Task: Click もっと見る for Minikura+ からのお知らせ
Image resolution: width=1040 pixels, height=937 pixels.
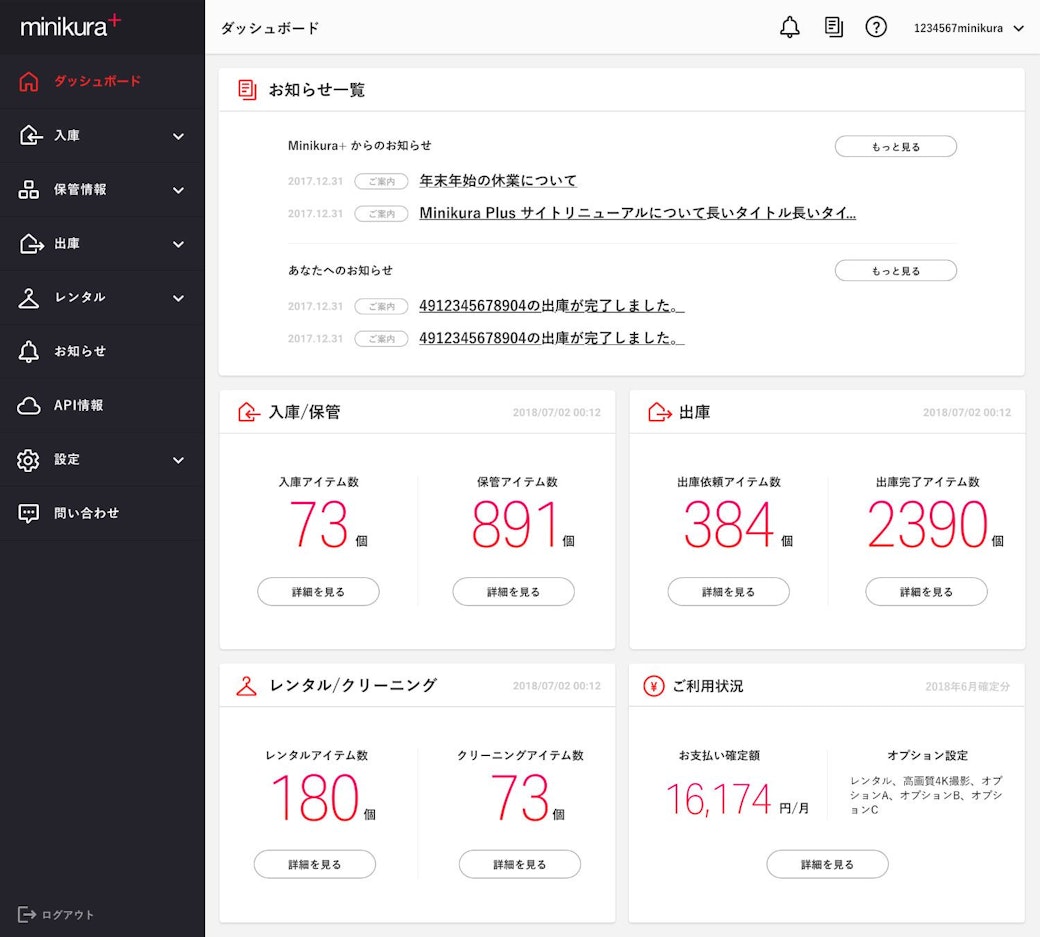Action: pyautogui.click(x=895, y=147)
